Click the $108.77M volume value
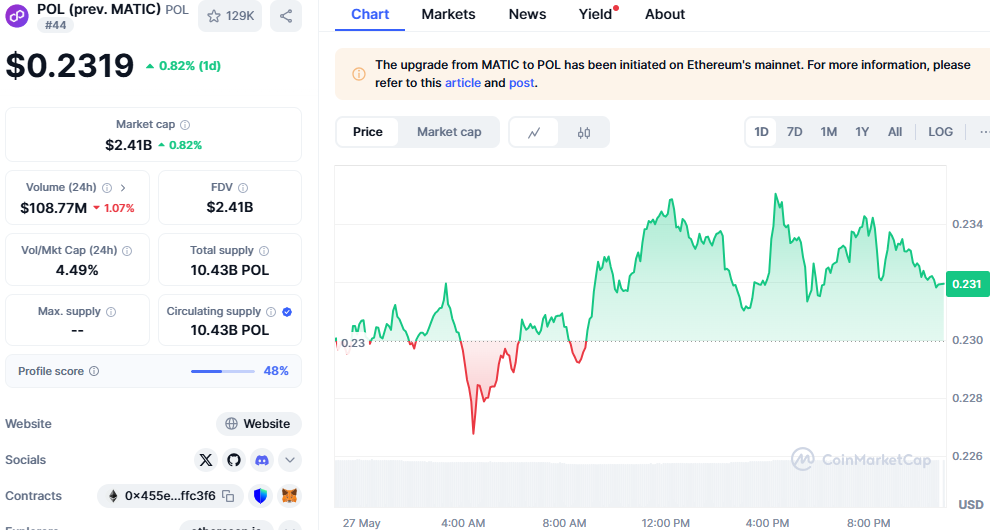The width and height of the screenshot is (990, 530). click(x=54, y=208)
